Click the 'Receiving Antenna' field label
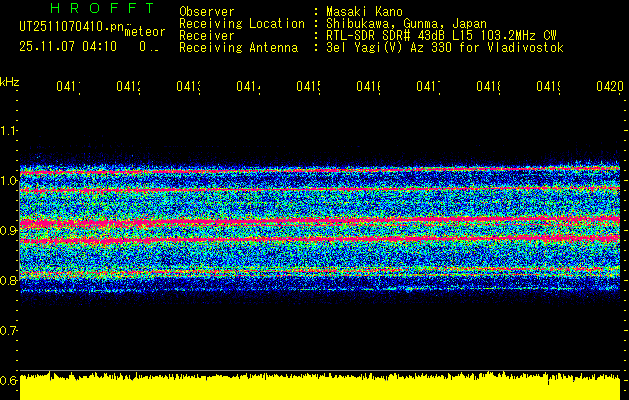 (x=238, y=47)
